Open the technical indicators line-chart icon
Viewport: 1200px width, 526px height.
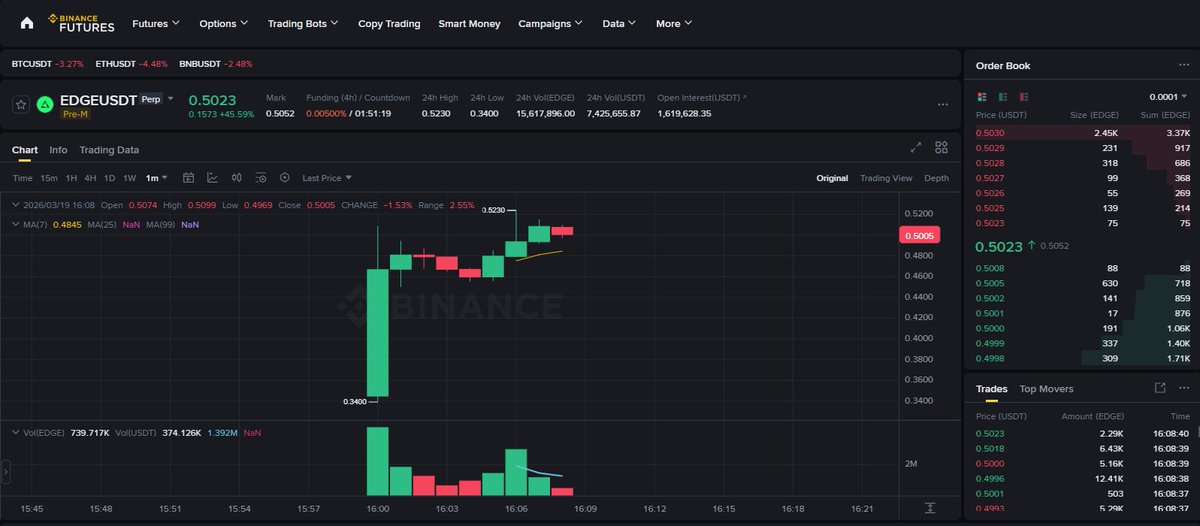click(x=212, y=178)
